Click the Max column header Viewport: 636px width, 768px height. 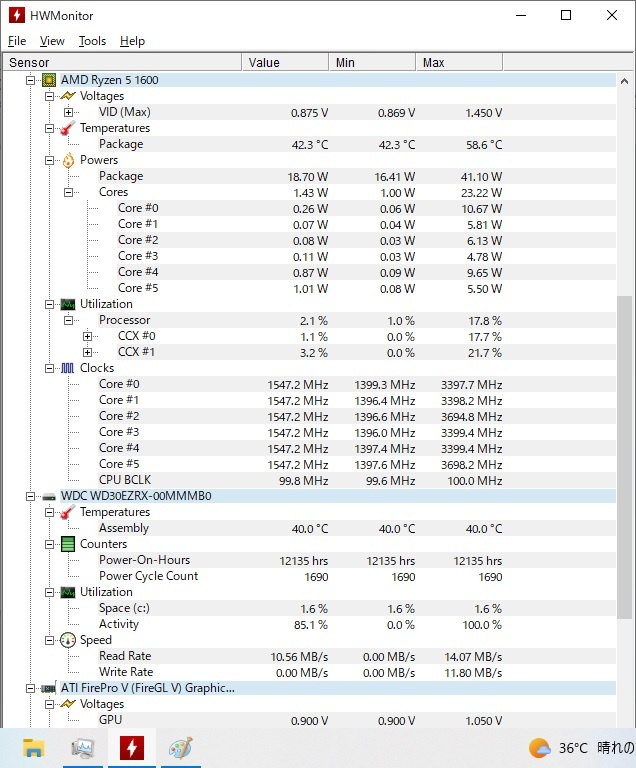tap(459, 63)
